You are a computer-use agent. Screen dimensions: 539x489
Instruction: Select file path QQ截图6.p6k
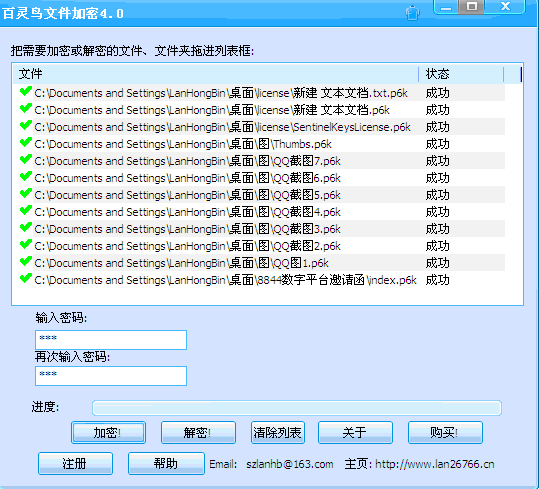tap(187, 178)
